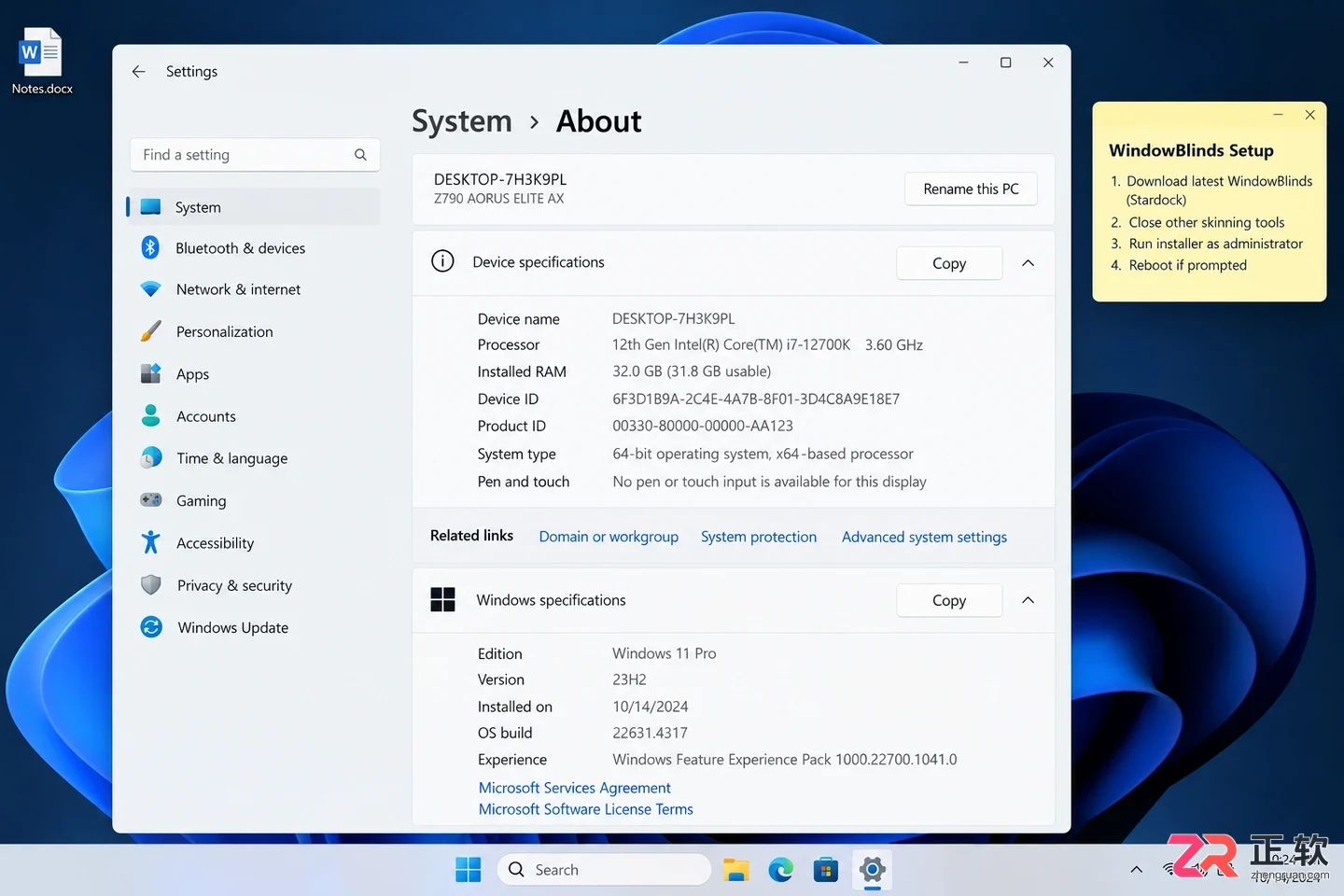Open Windows Update settings
The height and width of the screenshot is (896, 1344).
(253, 627)
